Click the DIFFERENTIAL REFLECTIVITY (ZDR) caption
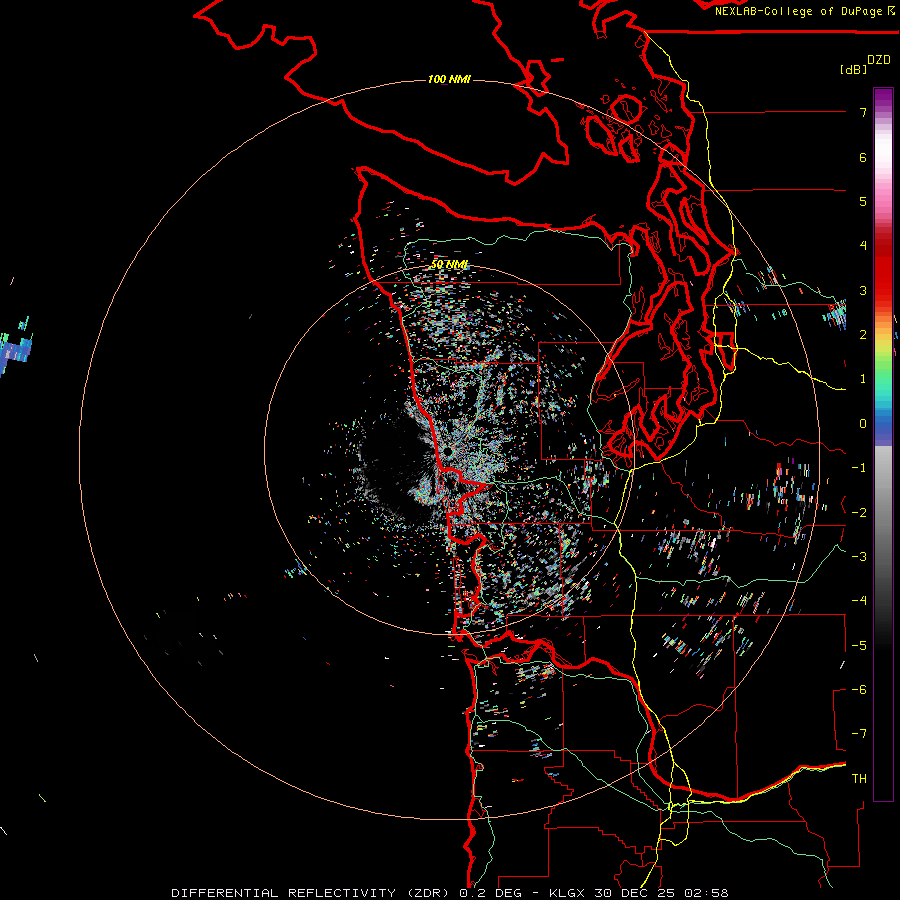 point(312,893)
